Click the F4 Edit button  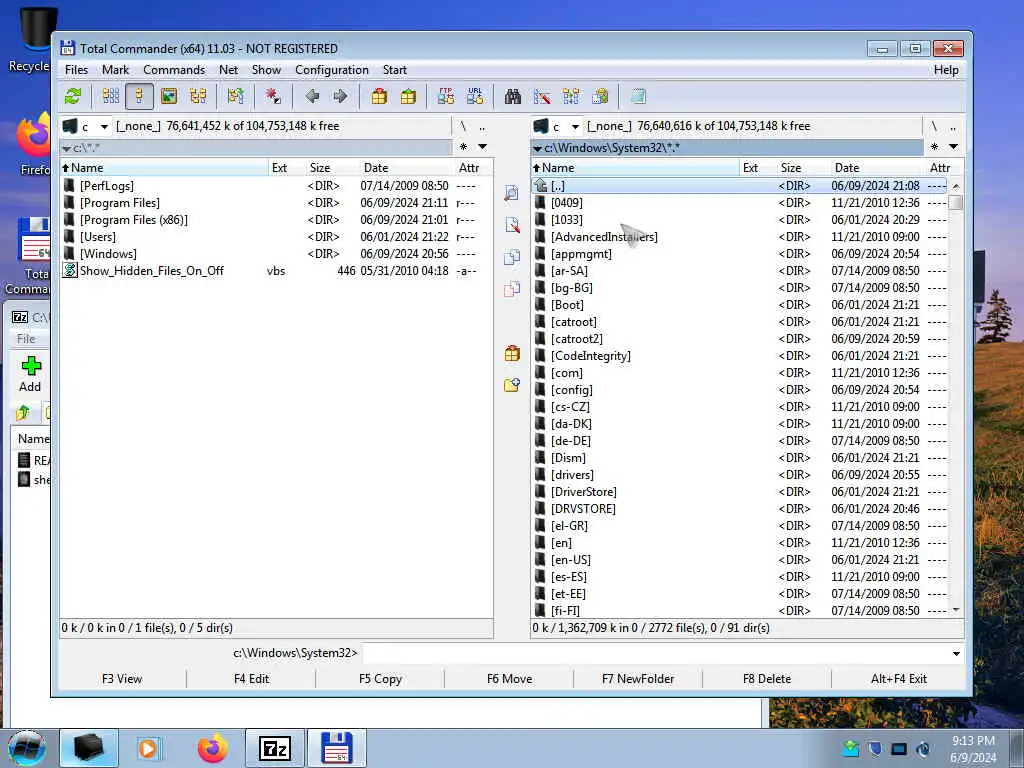251,679
